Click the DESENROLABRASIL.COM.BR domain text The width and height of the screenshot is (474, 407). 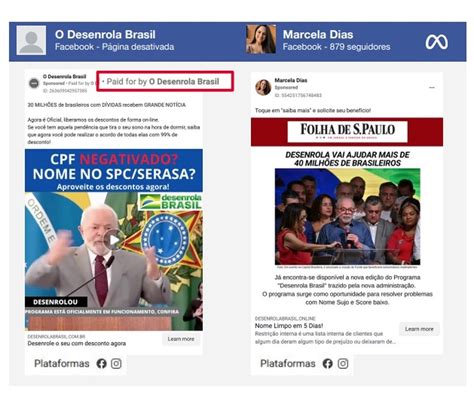point(56,336)
